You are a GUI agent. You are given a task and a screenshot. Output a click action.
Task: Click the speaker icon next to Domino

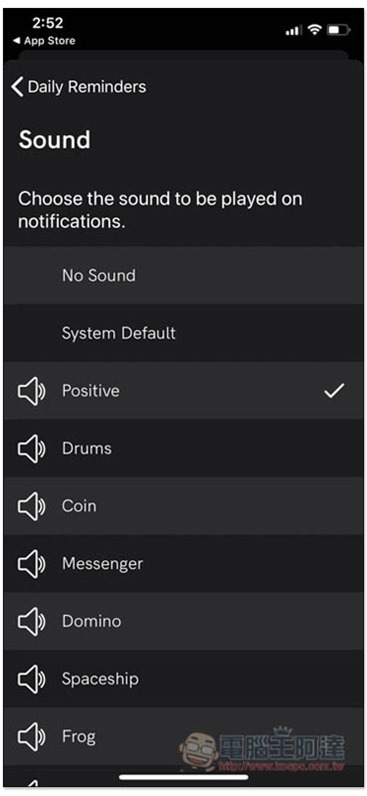click(31, 621)
